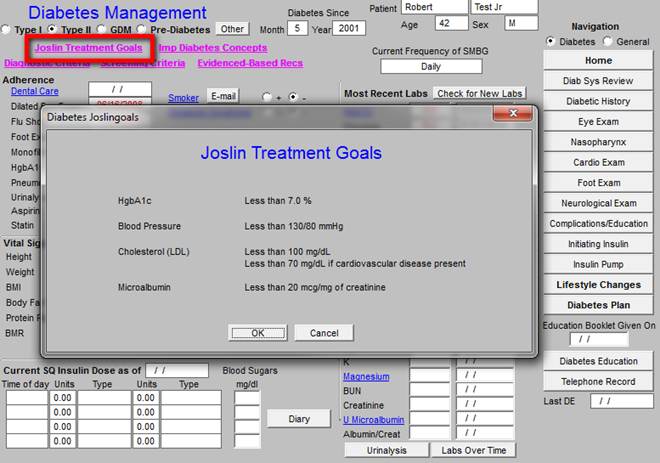Open Evidenced-Based Recs link

point(250,63)
